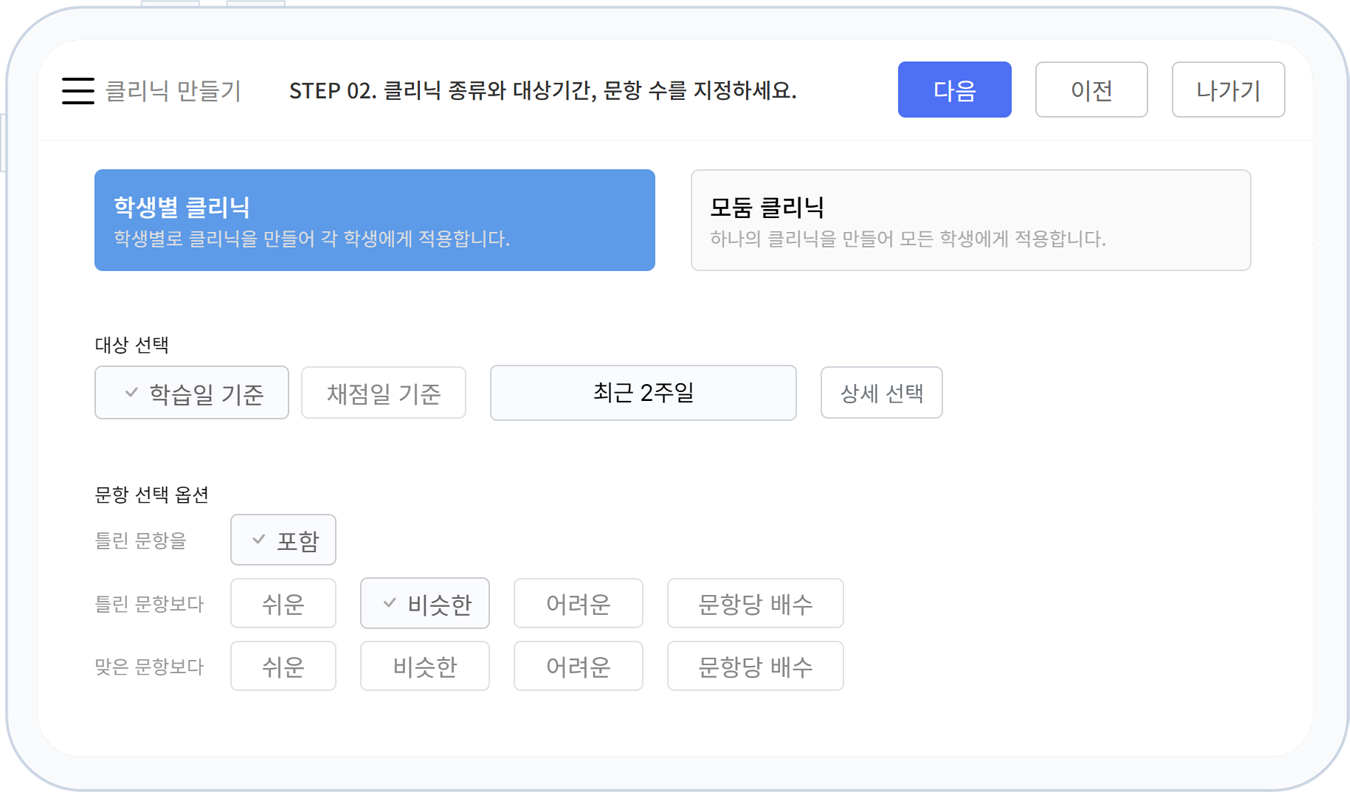
Task: Open 상세 선택 for detailed date selection
Action: [881, 392]
